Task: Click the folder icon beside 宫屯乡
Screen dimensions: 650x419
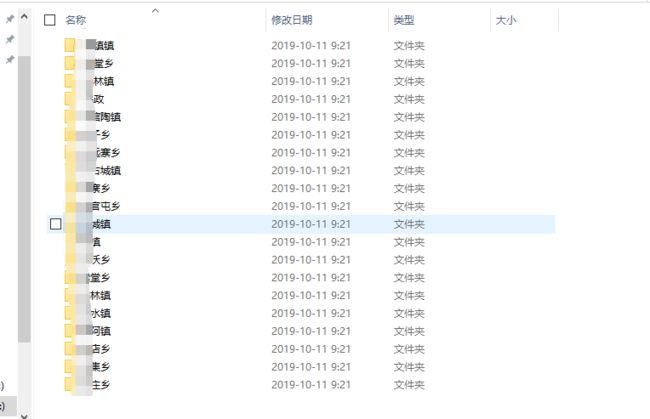Action: [x=70, y=206]
